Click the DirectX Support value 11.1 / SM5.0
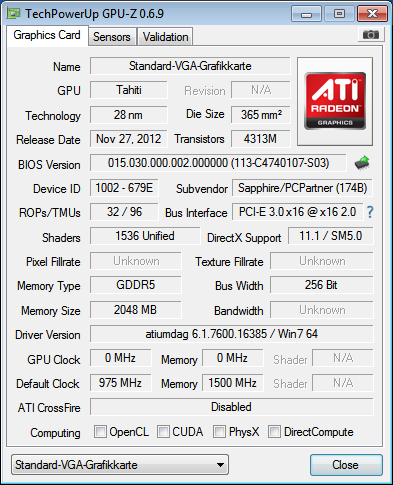Screen dimensions: 393x485 coord(331,236)
